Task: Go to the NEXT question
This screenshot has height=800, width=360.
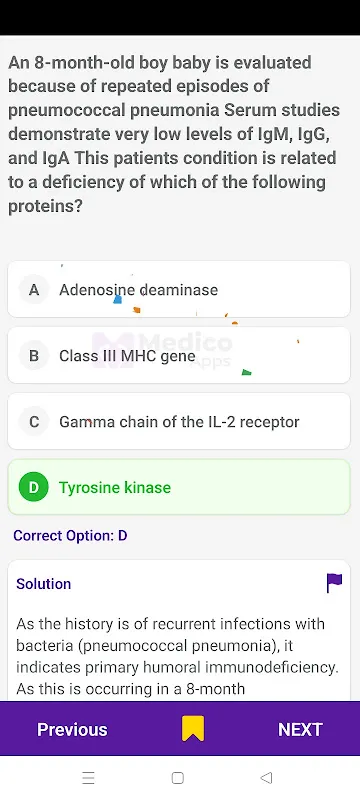Action: click(x=300, y=729)
